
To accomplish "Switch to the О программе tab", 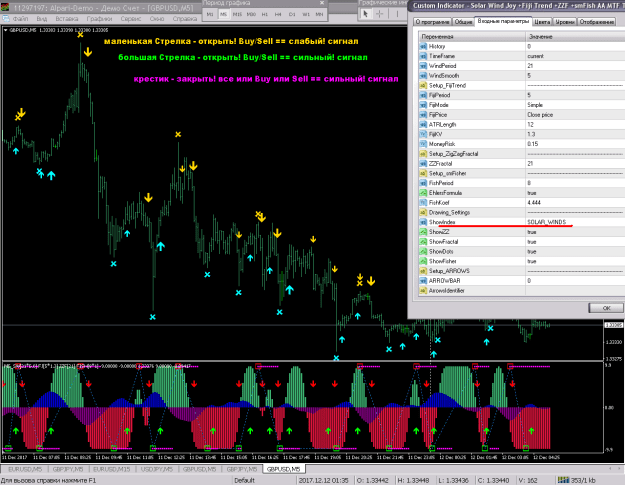I will coord(432,22).
